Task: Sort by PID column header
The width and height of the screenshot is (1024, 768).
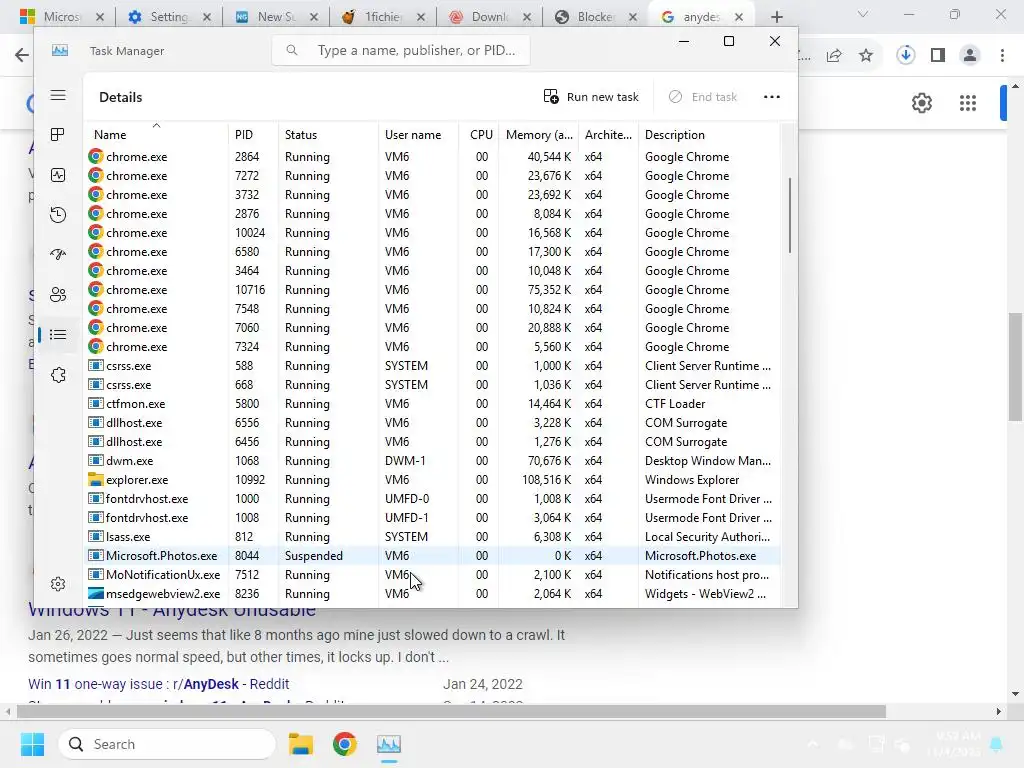Action: (253, 135)
